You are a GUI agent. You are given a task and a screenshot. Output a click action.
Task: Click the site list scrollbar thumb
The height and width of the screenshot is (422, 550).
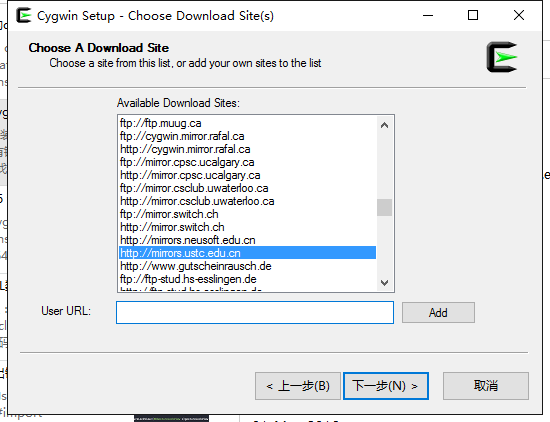coord(384,208)
